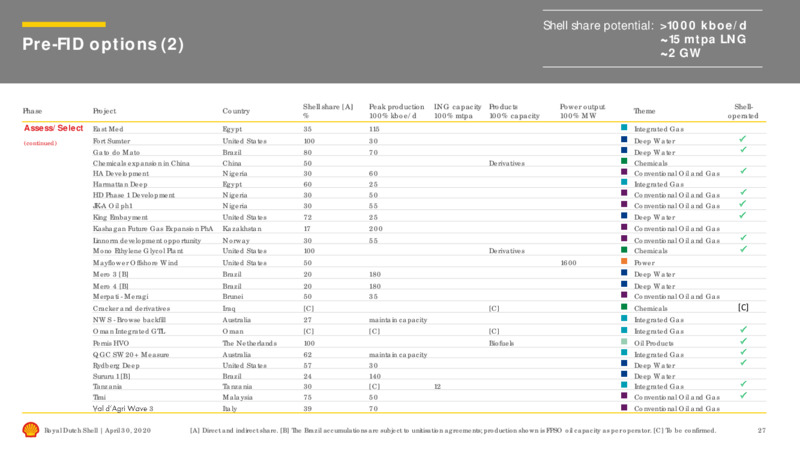Click the 'Shell-operated' column header
The image size is (800, 450).
743,111
